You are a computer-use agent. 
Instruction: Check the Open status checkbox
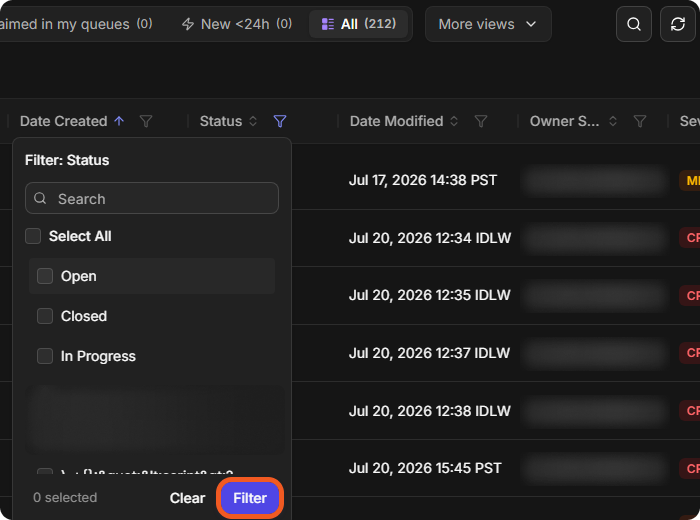pos(45,276)
